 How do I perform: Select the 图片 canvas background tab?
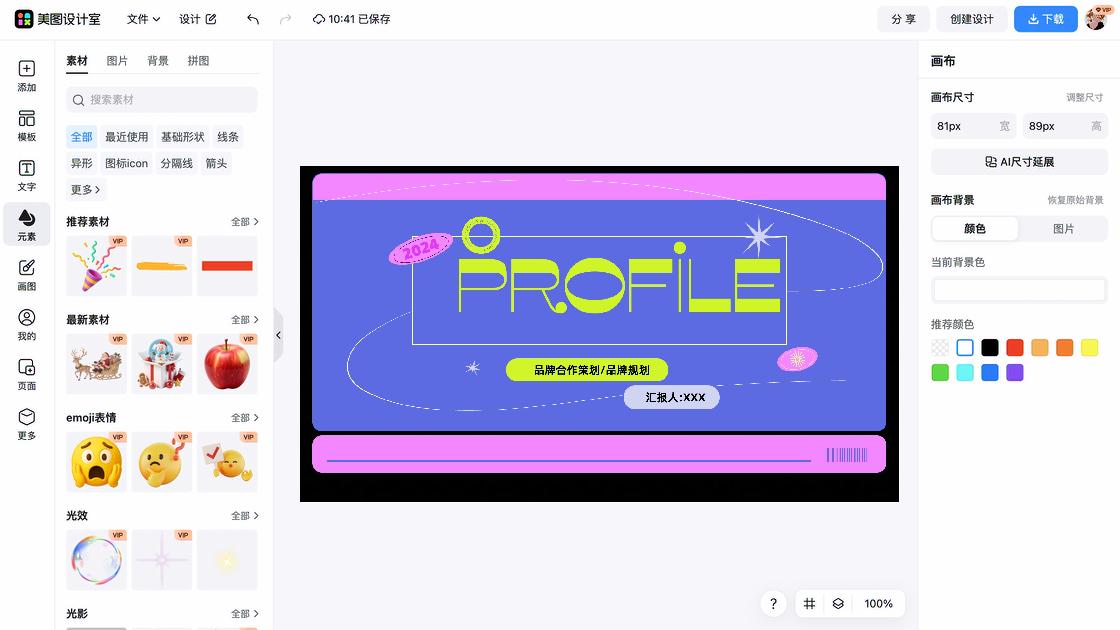click(x=1063, y=229)
